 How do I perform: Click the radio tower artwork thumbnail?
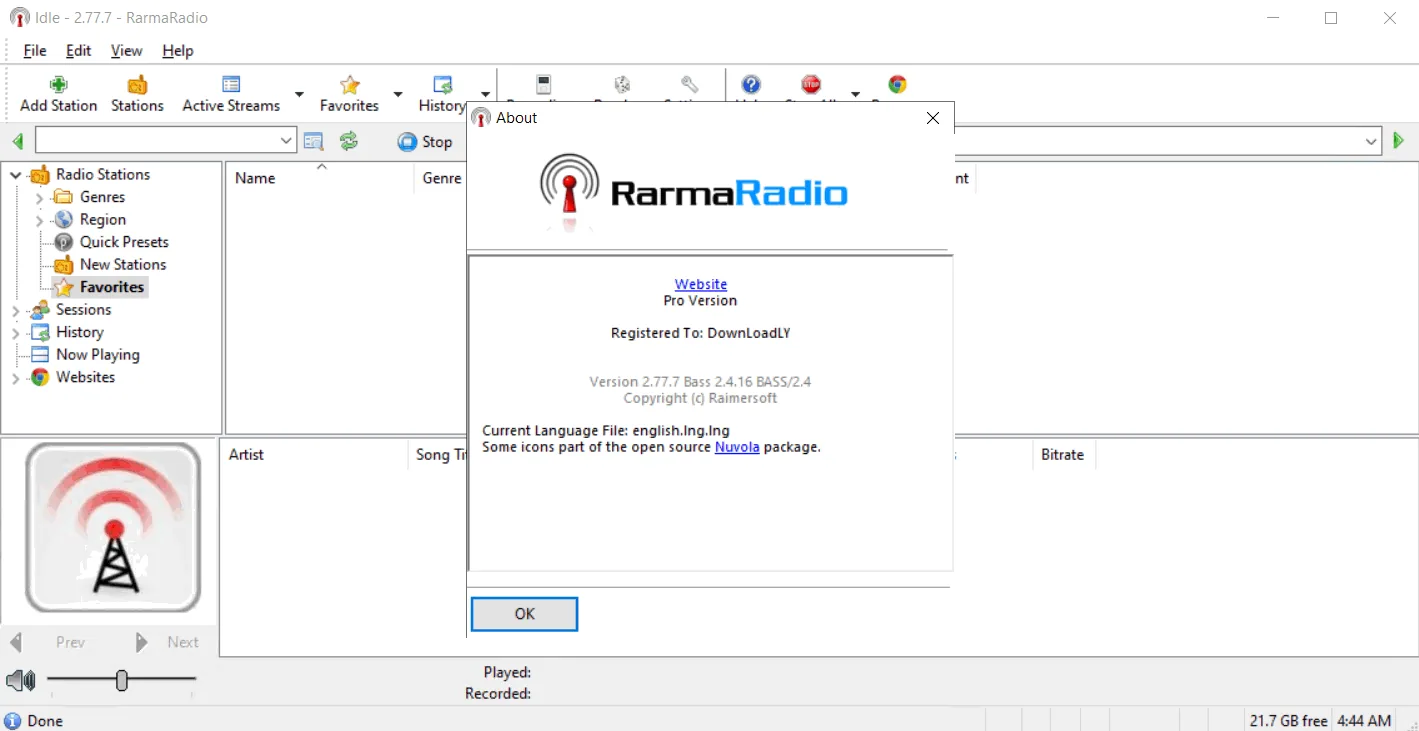click(113, 528)
